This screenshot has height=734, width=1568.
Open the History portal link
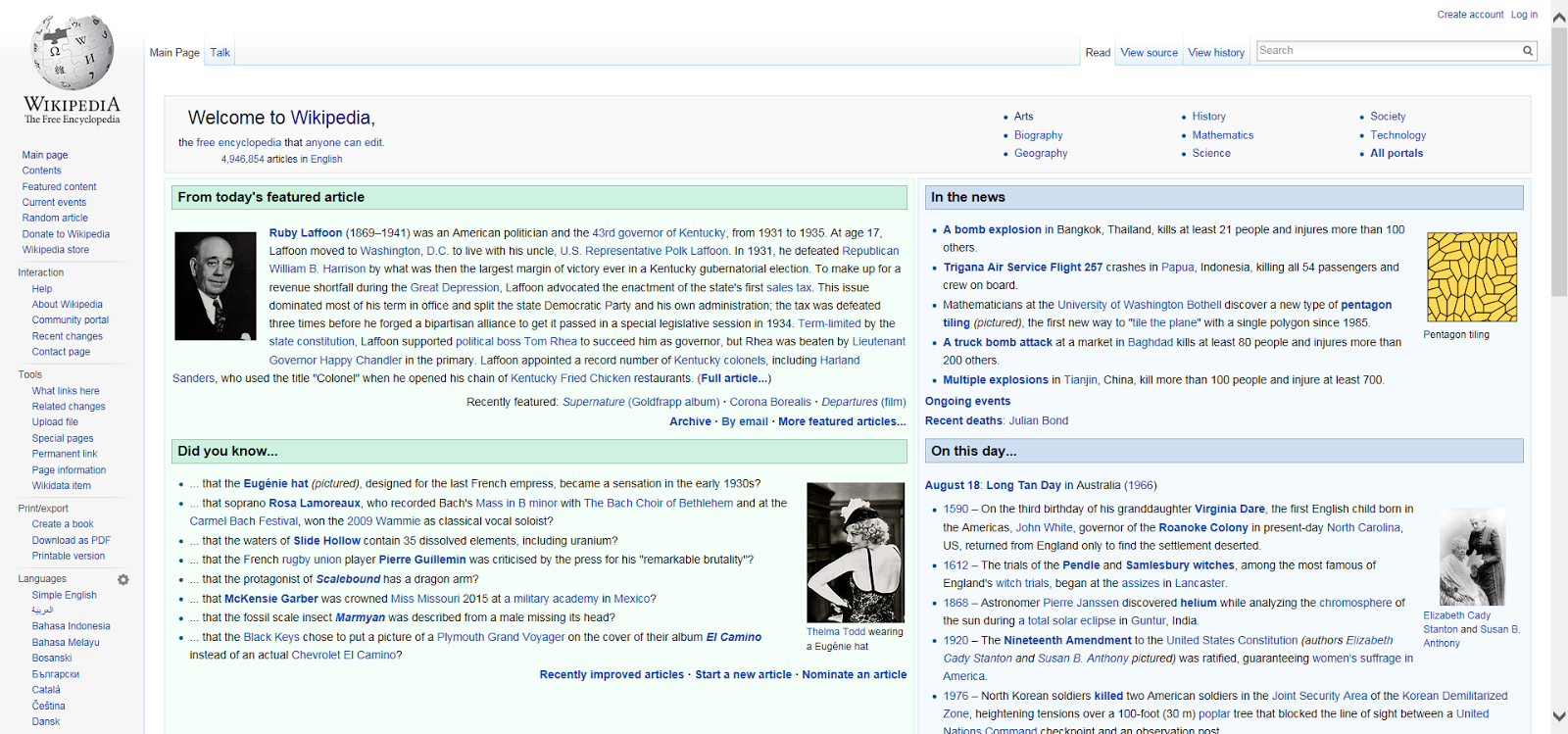tap(1208, 117)
